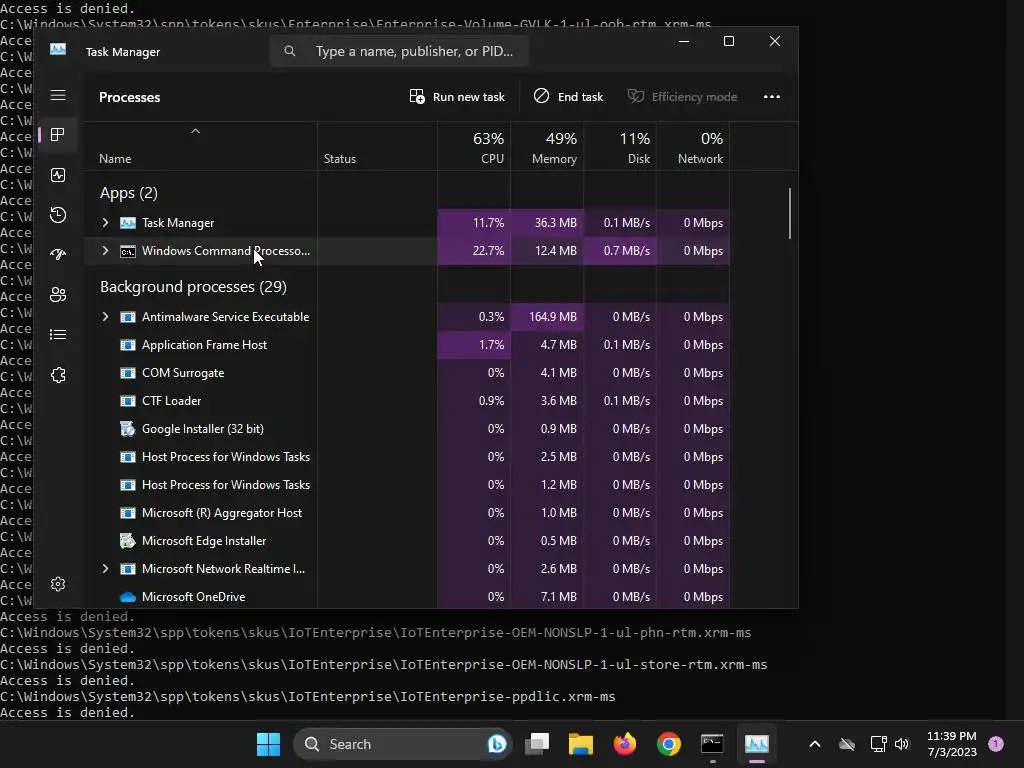Click the Microsoft OneDrive cloud icon
The image size is (1024, 768).
(128, 597)
